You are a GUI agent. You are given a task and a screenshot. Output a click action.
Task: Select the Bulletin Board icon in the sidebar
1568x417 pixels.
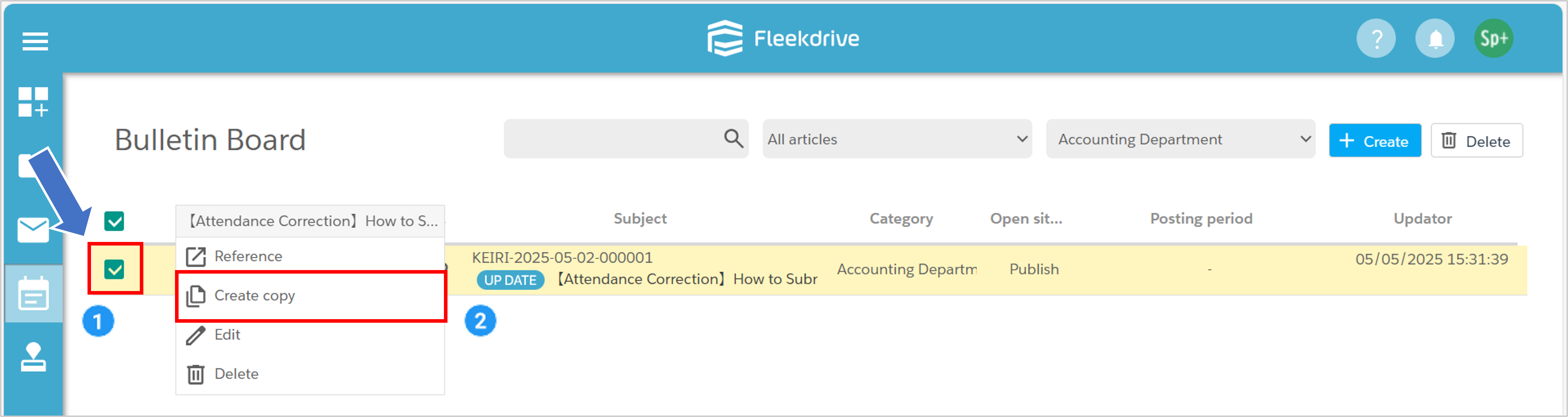click(x=33, y=294)
